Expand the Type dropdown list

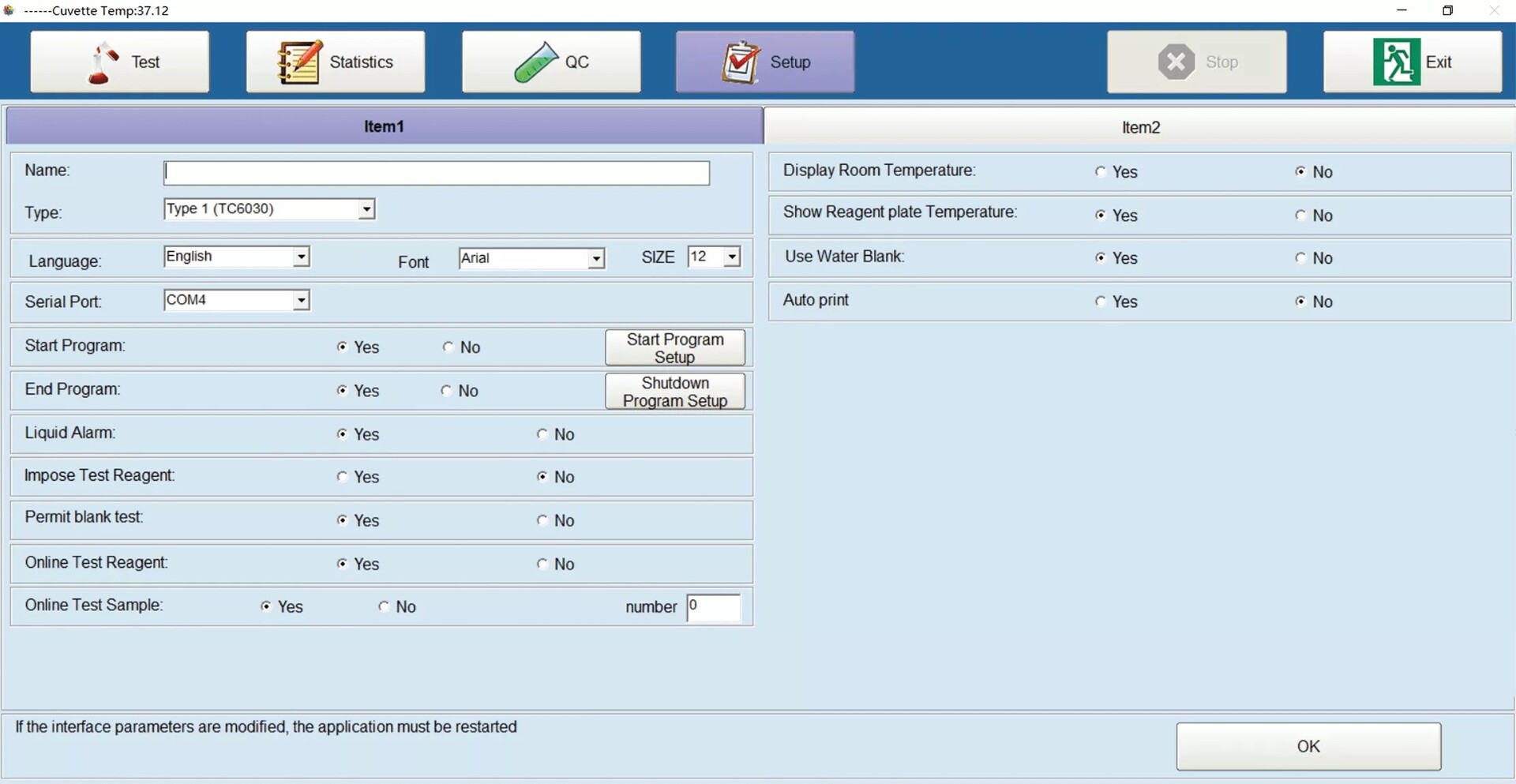point(366,209)
